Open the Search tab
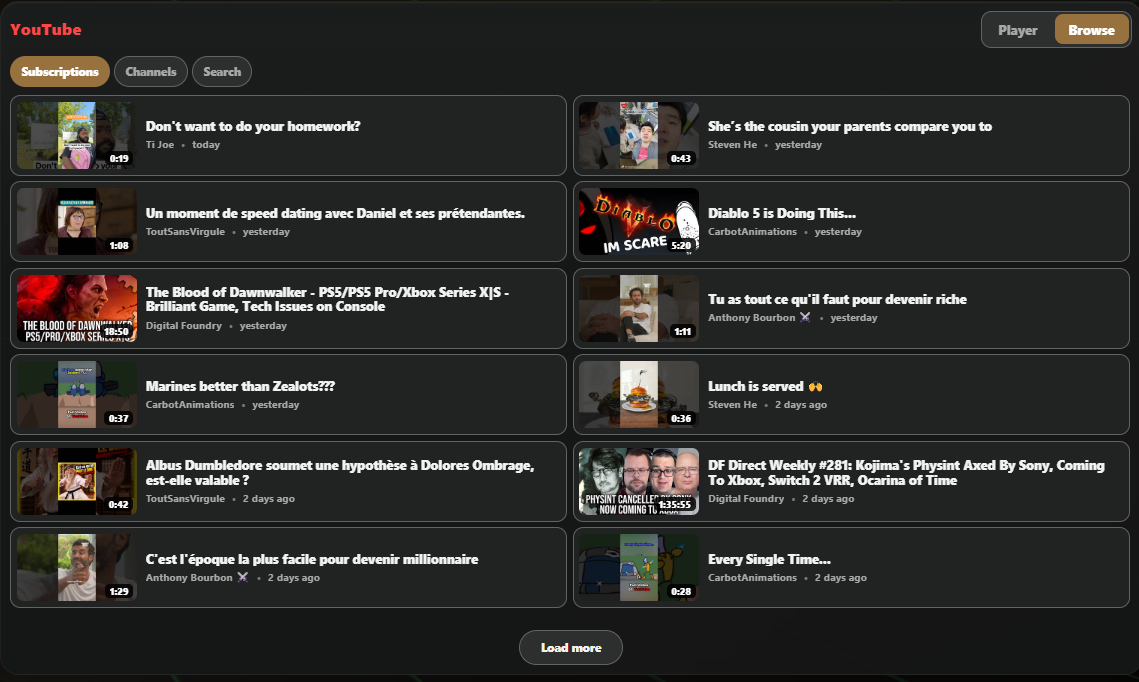 222,72
